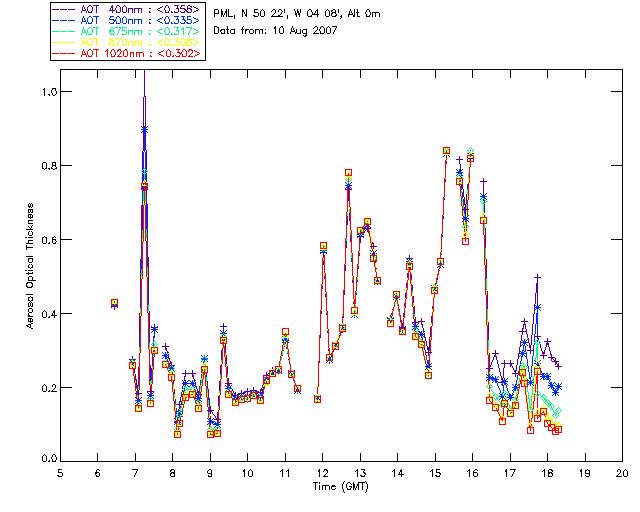Click the x-axis tick label 5

(60, 473)
